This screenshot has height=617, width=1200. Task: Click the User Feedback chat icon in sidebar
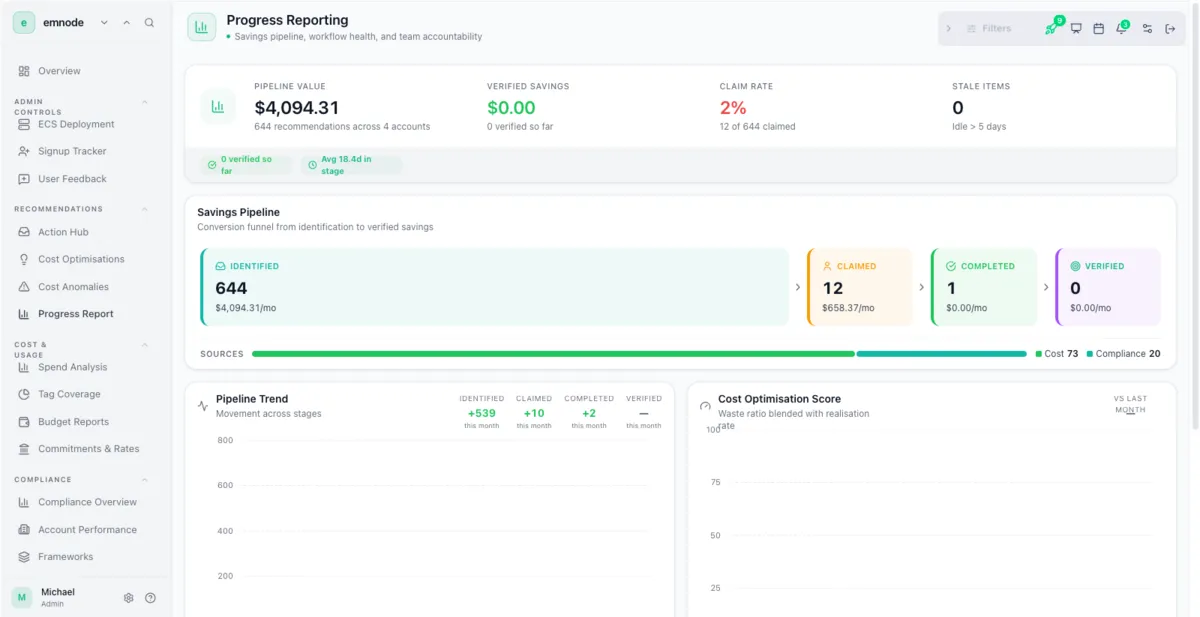(24, 179)
